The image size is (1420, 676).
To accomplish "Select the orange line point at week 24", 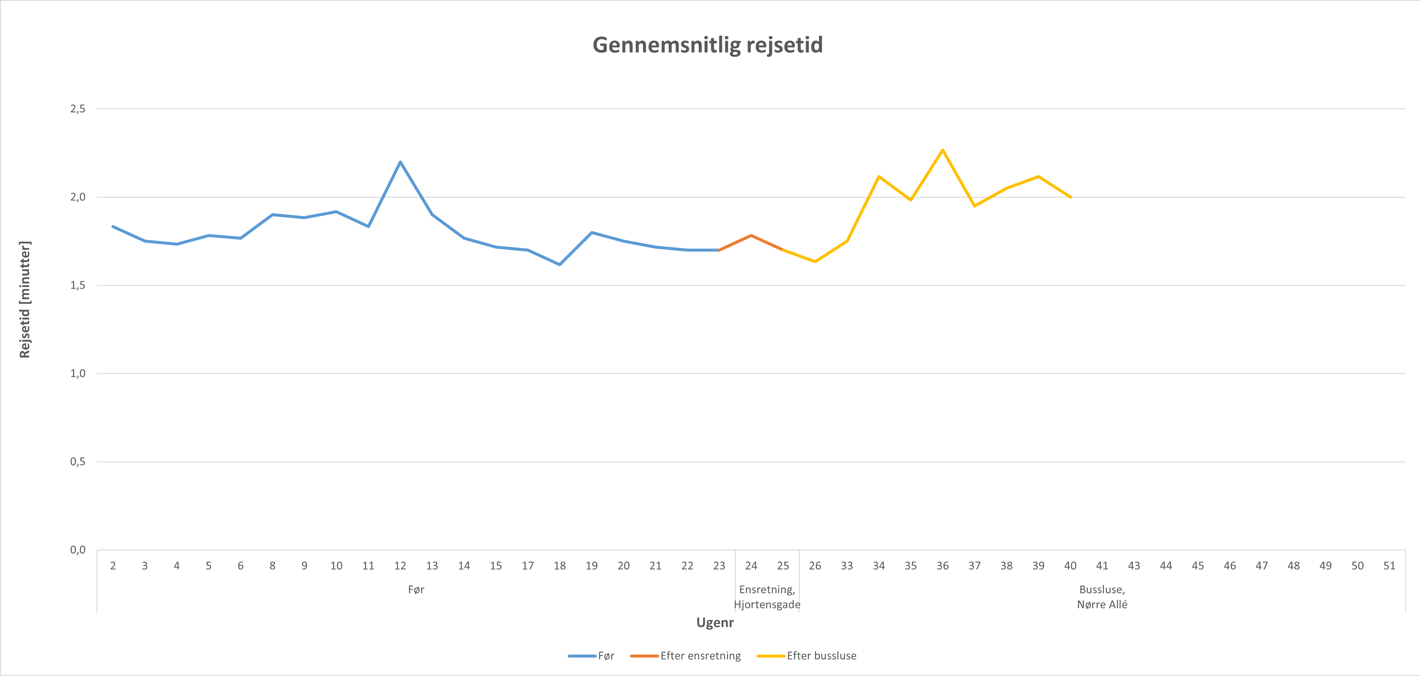I will click(751, 236).
